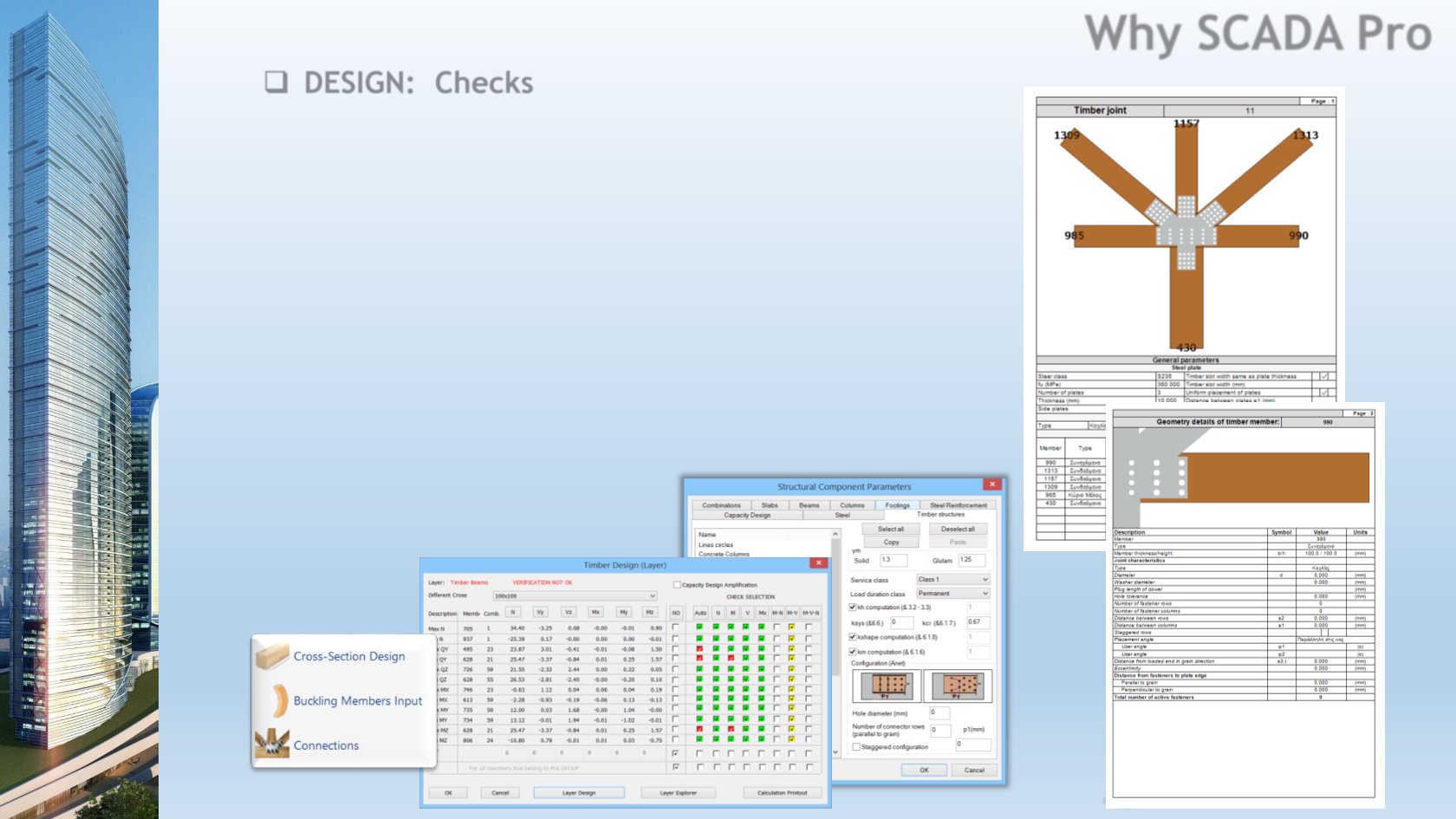Click the M-V-N check selection header

click(810, 613)
